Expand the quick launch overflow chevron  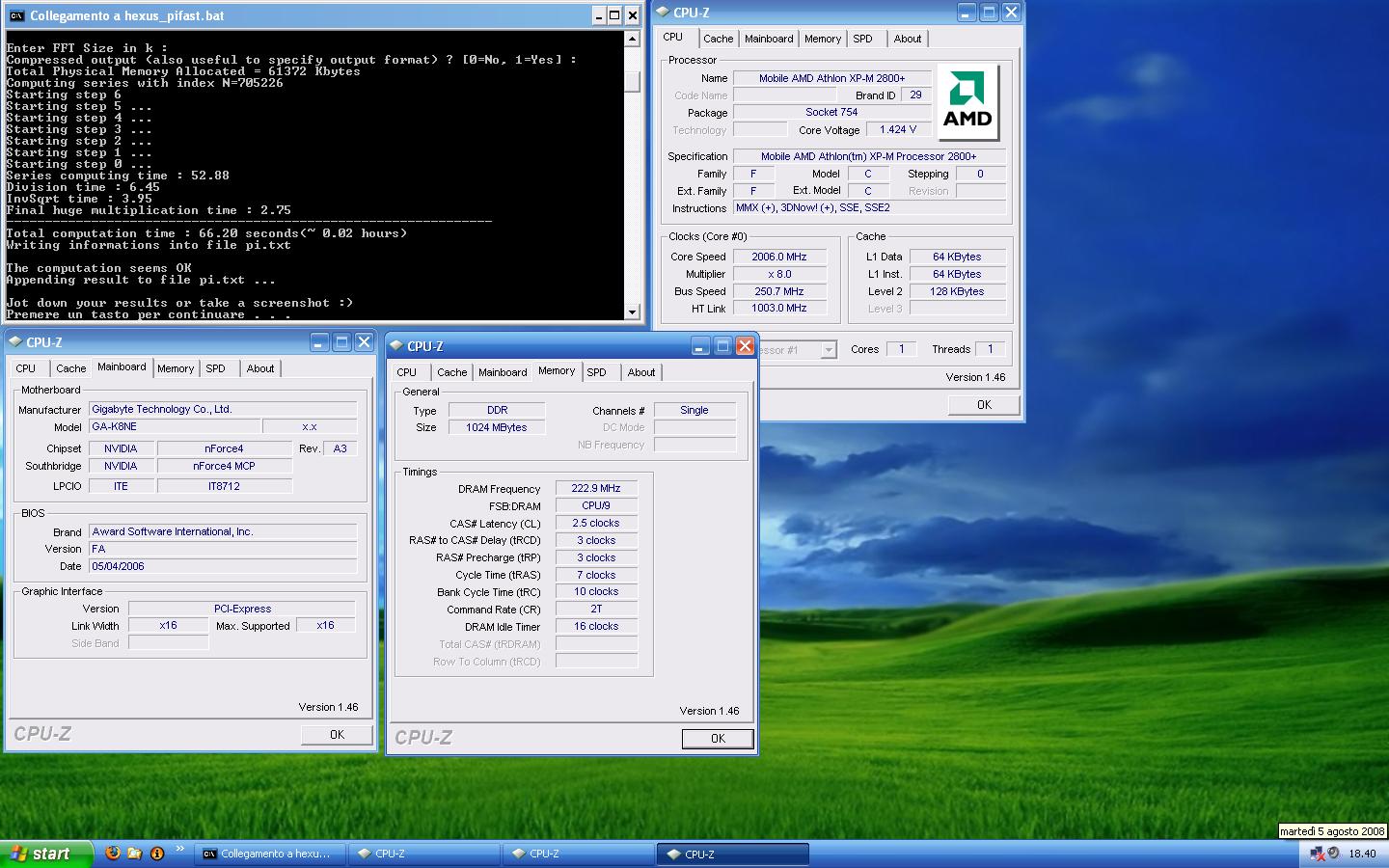tap(179, 850)
